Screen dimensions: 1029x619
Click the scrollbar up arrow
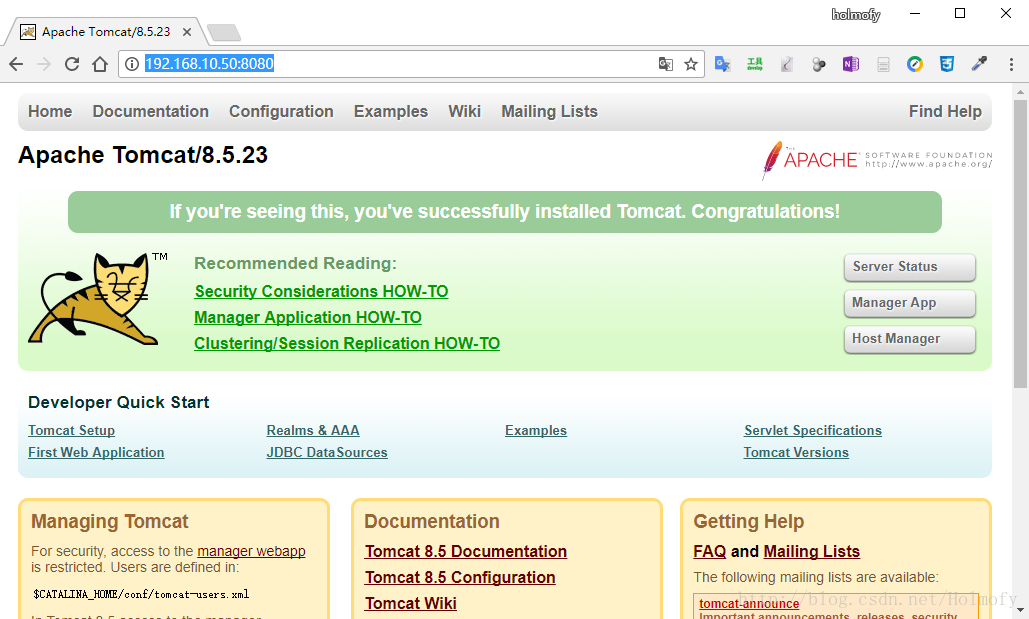pyautogui.click(x=1020, y=91)
